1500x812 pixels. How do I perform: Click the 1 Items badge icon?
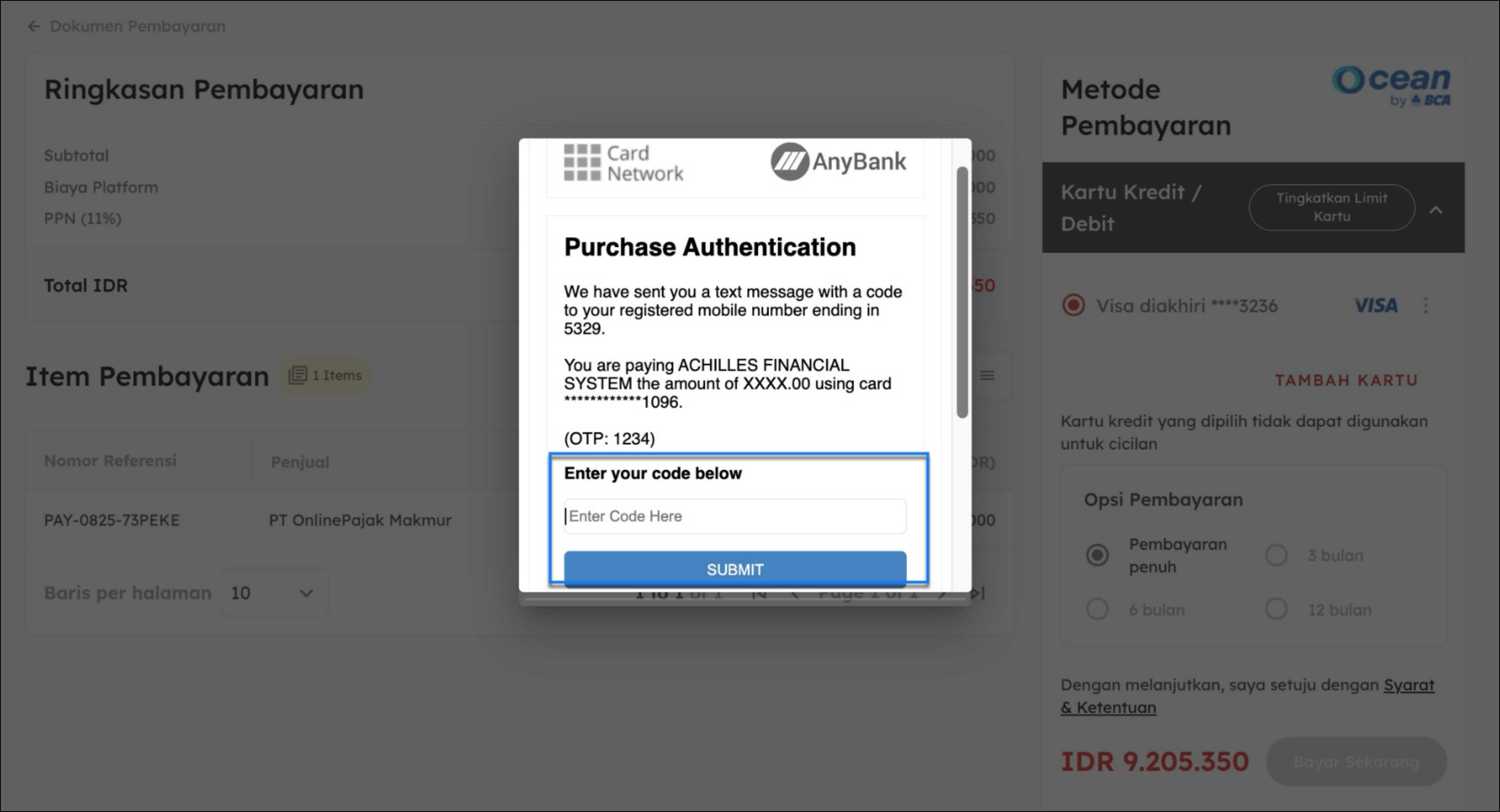pyautogui.click(x=297, y=376)
